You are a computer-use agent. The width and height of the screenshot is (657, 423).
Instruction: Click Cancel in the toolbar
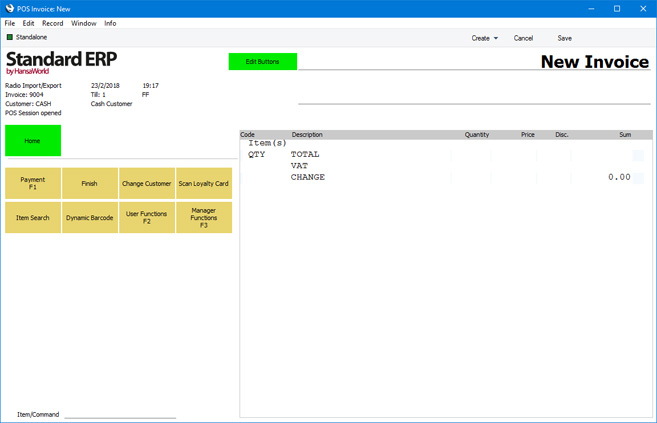click(x=523, y=38)
